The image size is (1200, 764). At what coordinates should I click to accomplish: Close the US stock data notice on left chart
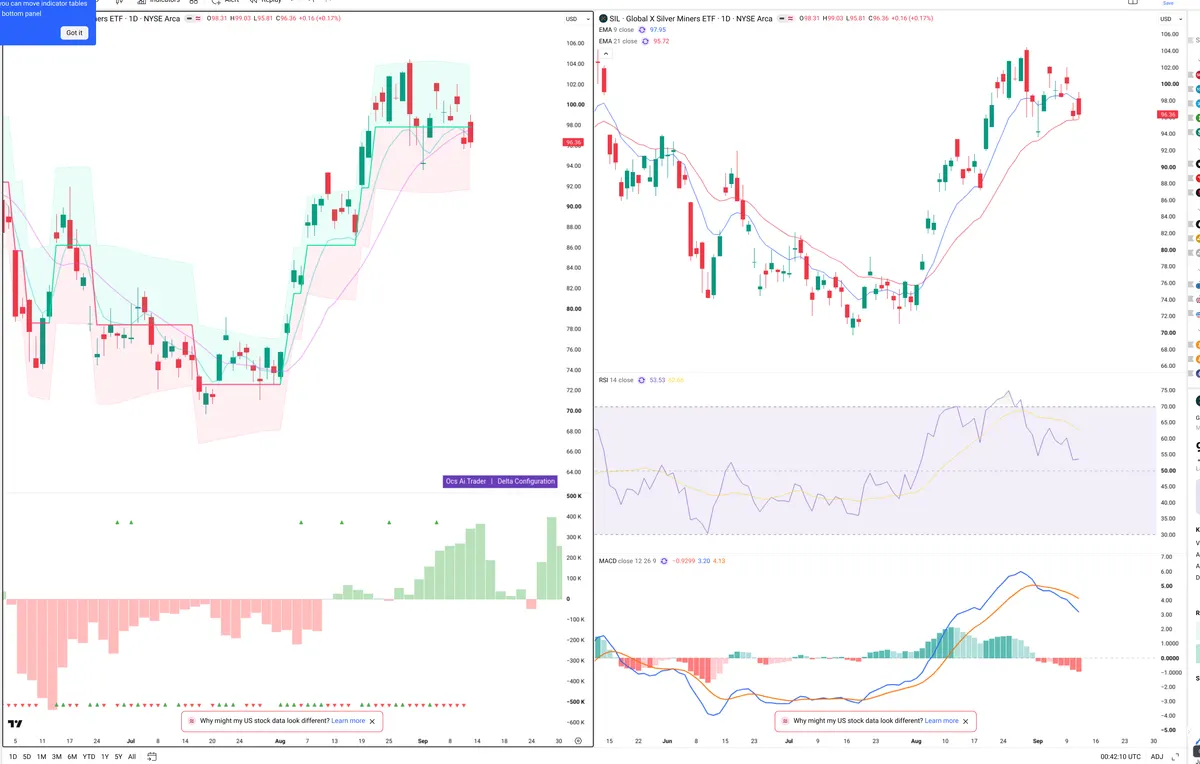click(373, 721)
